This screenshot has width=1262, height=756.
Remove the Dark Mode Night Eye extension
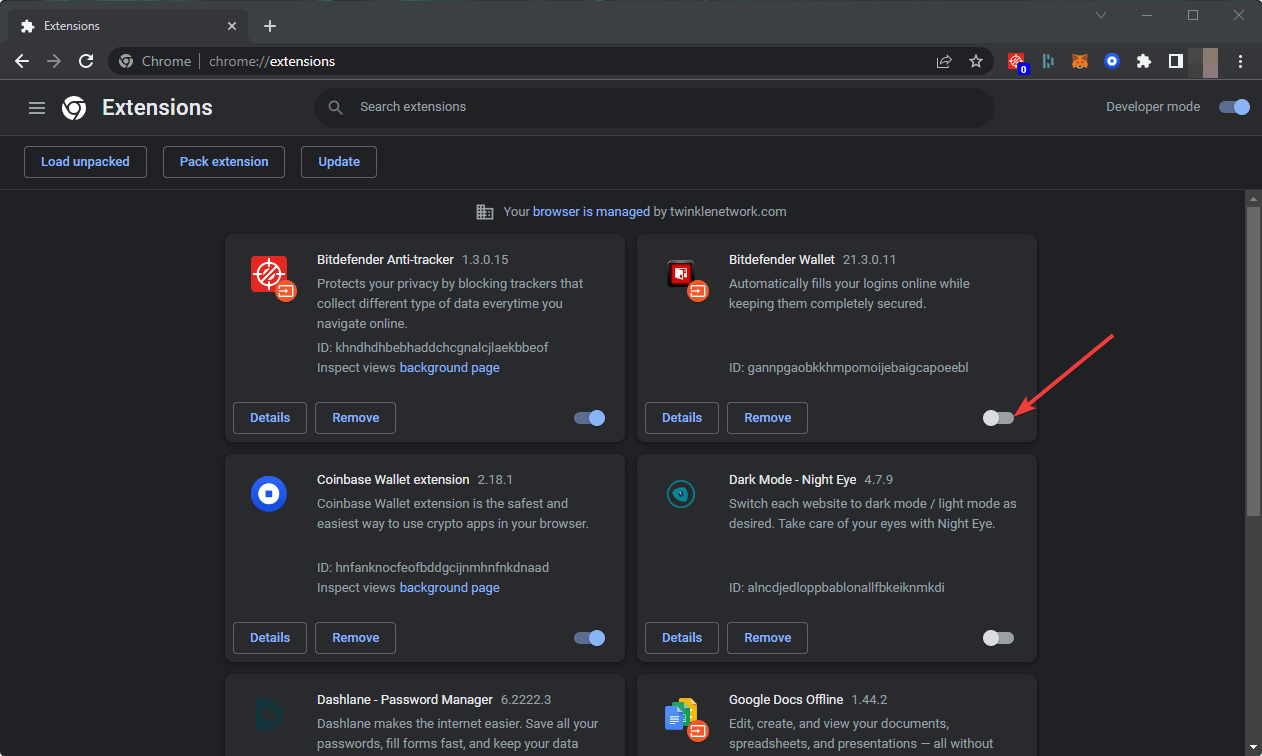(768, 638)
